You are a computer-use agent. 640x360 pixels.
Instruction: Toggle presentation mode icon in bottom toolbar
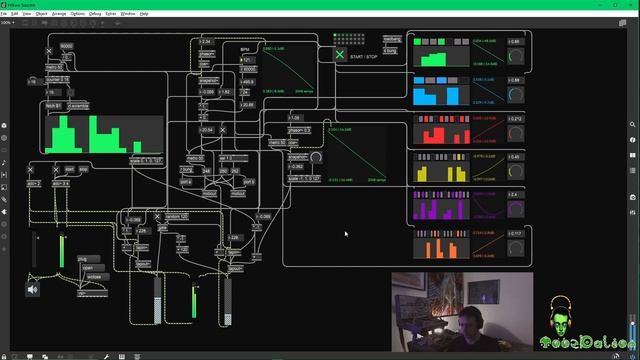point(29,356)
